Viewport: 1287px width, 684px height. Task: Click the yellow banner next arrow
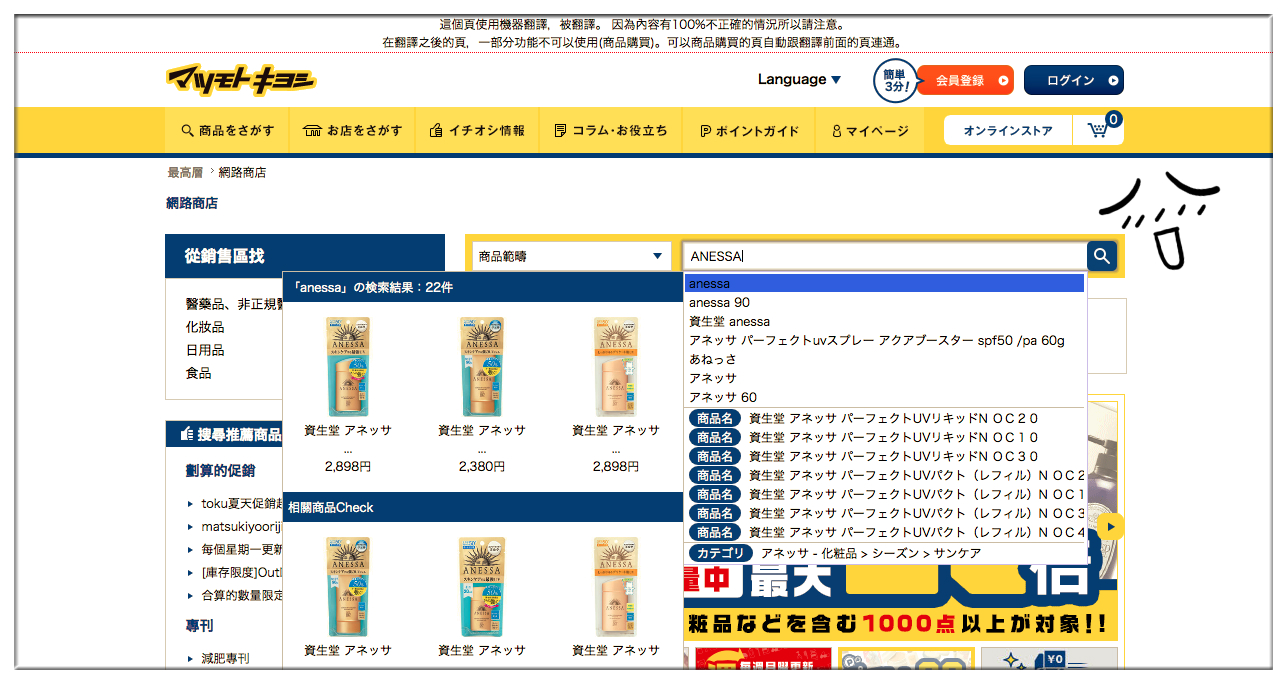[x=1111, y=526]
